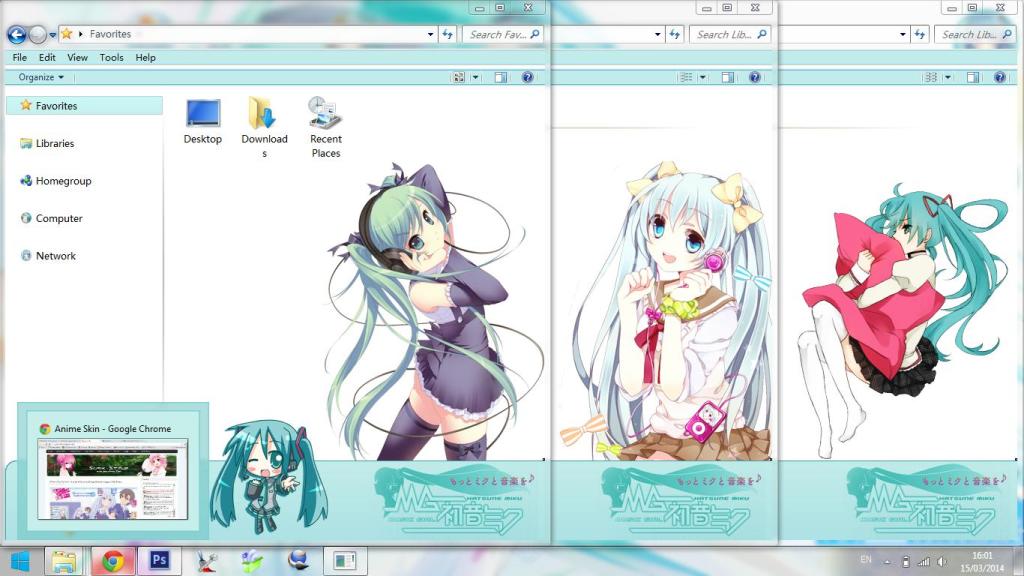Expand the hidden icons arrow in system tray
Image resolution: width=1024 pixels, height=576 pixels.
click(x=887, y=561)
